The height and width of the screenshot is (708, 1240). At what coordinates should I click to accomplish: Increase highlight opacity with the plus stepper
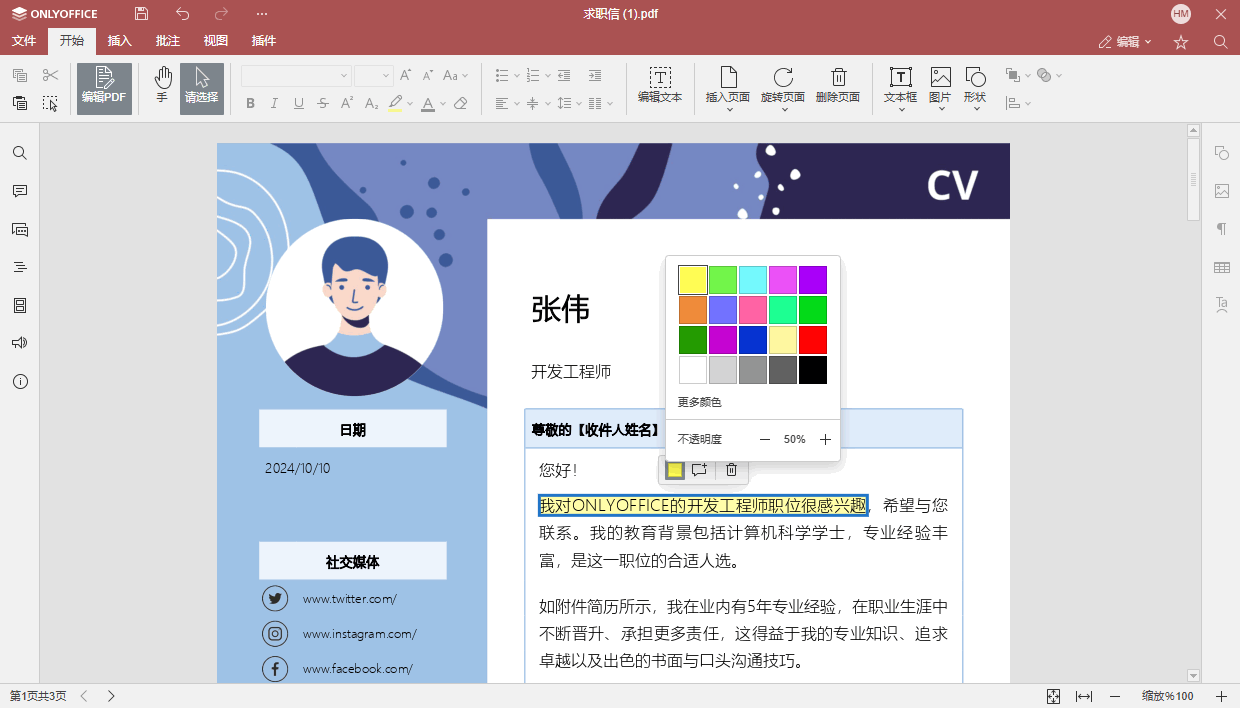[x=825, y=439]
